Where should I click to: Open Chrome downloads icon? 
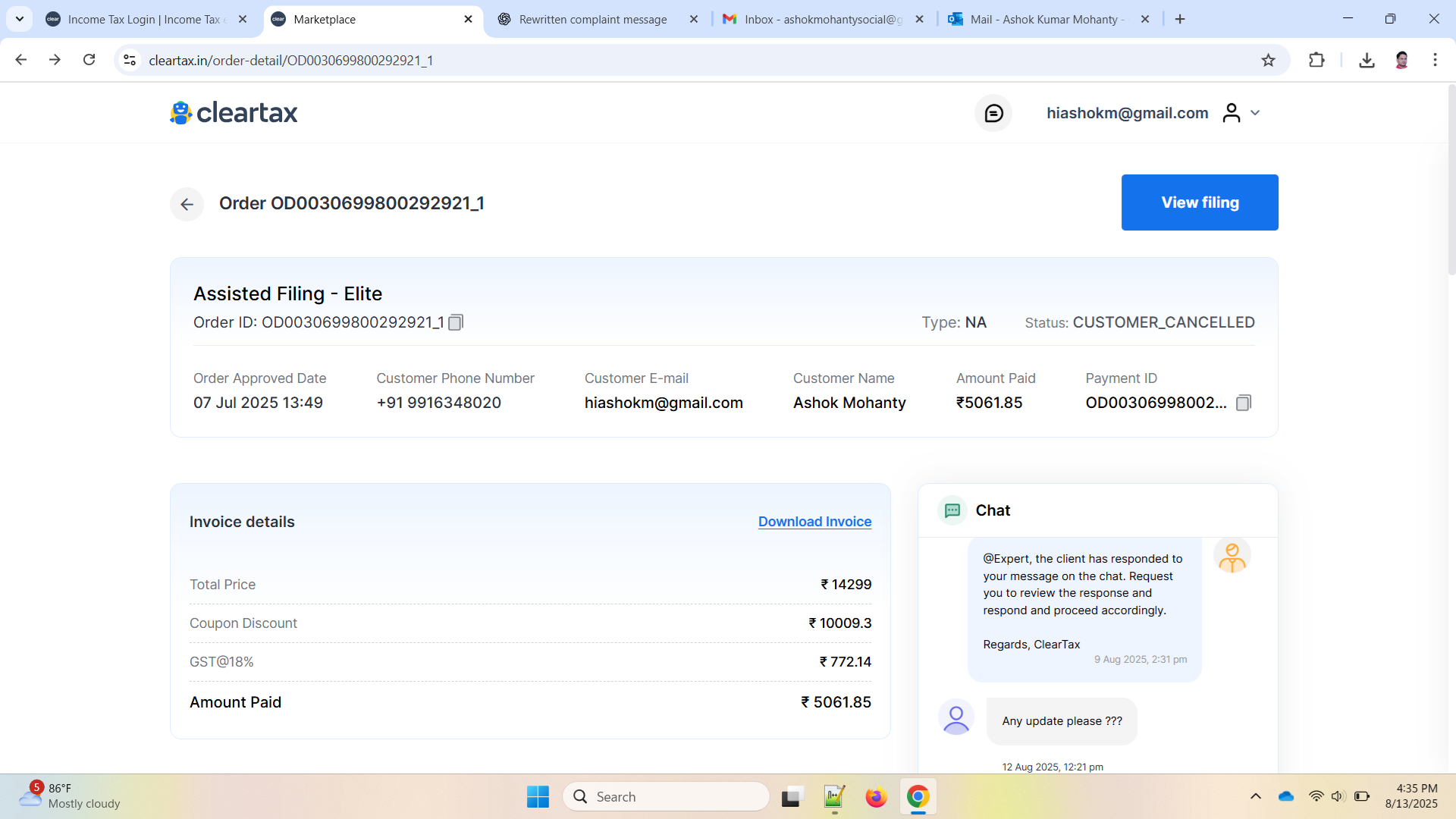click(1367, 60)
